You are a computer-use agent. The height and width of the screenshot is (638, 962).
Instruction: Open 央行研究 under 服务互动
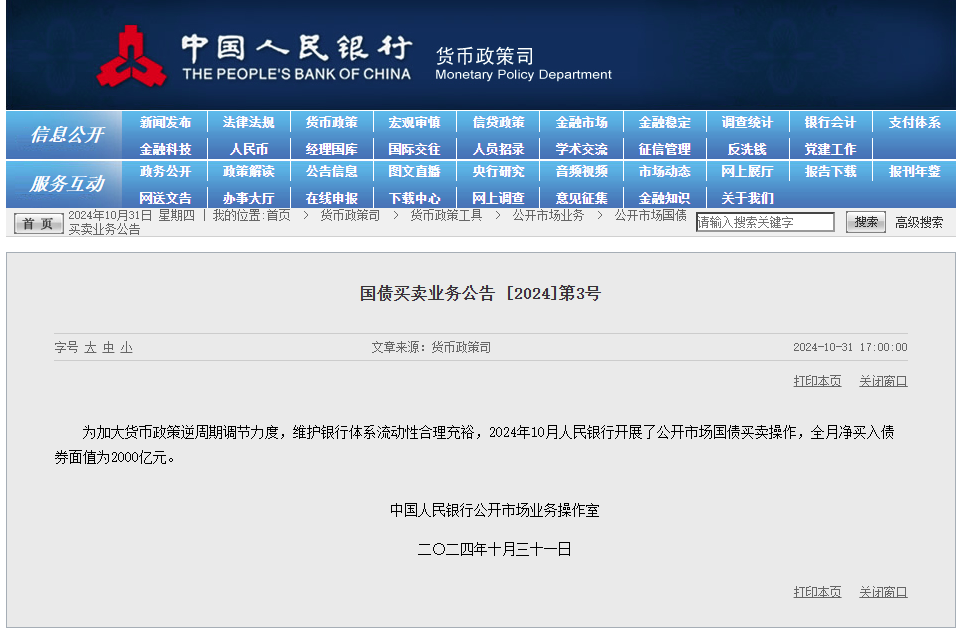(498, 171)
